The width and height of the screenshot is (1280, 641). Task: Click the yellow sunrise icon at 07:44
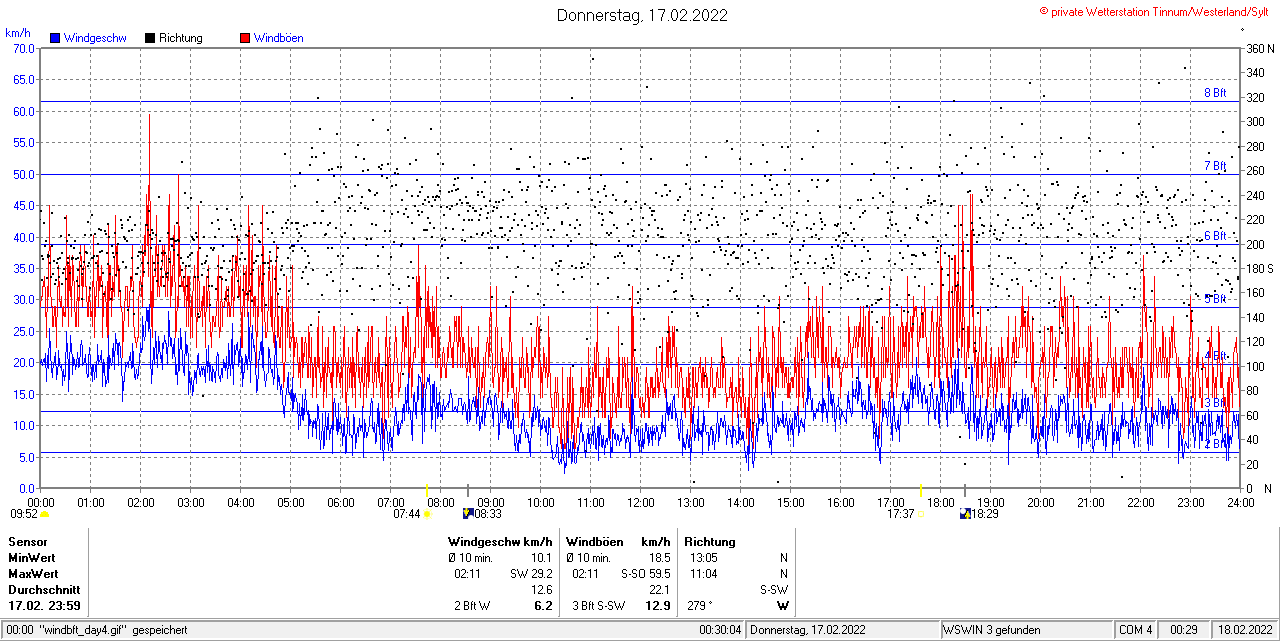coord(428,514)
